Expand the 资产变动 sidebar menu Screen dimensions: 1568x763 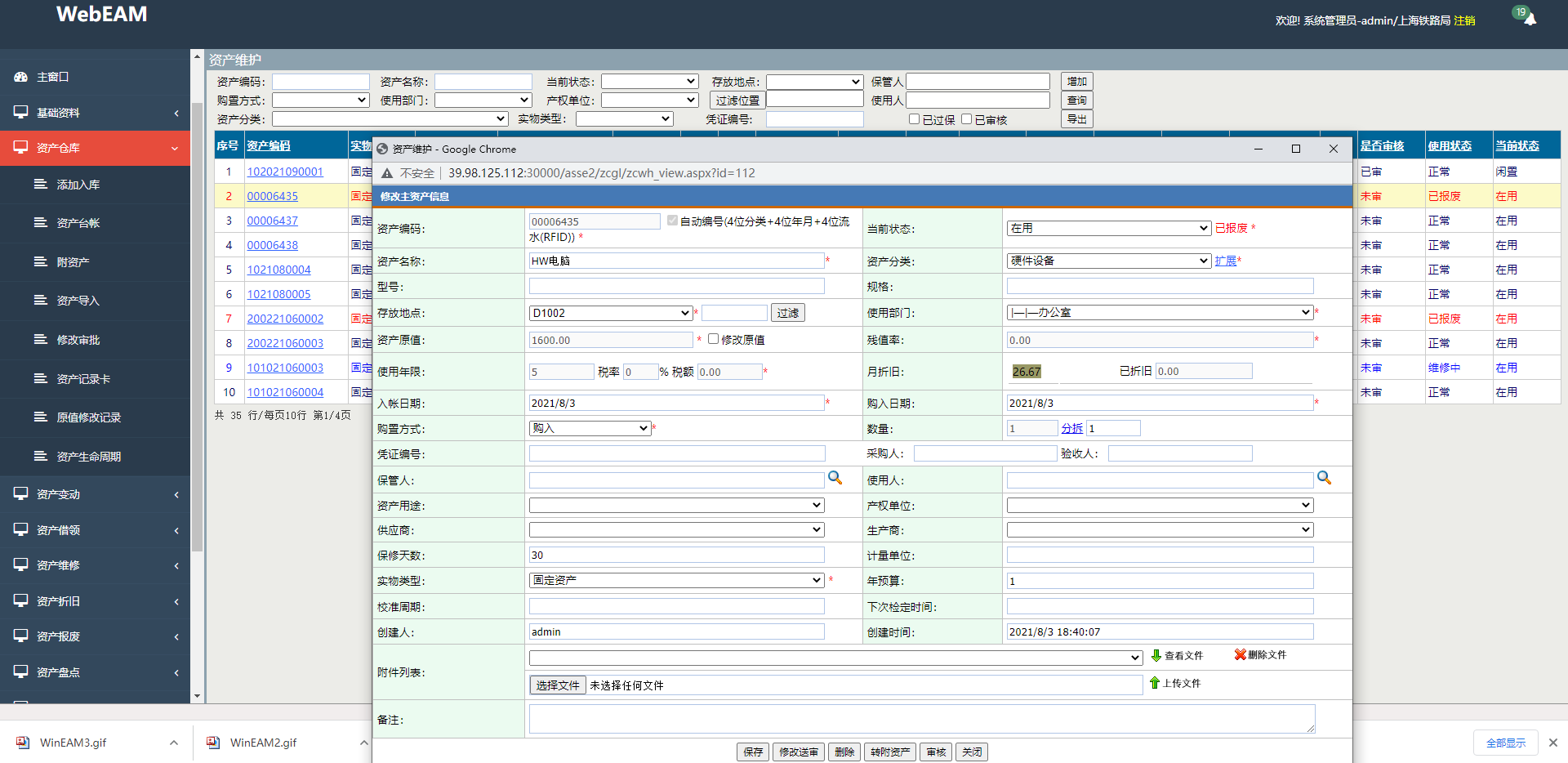click(95, 494)
